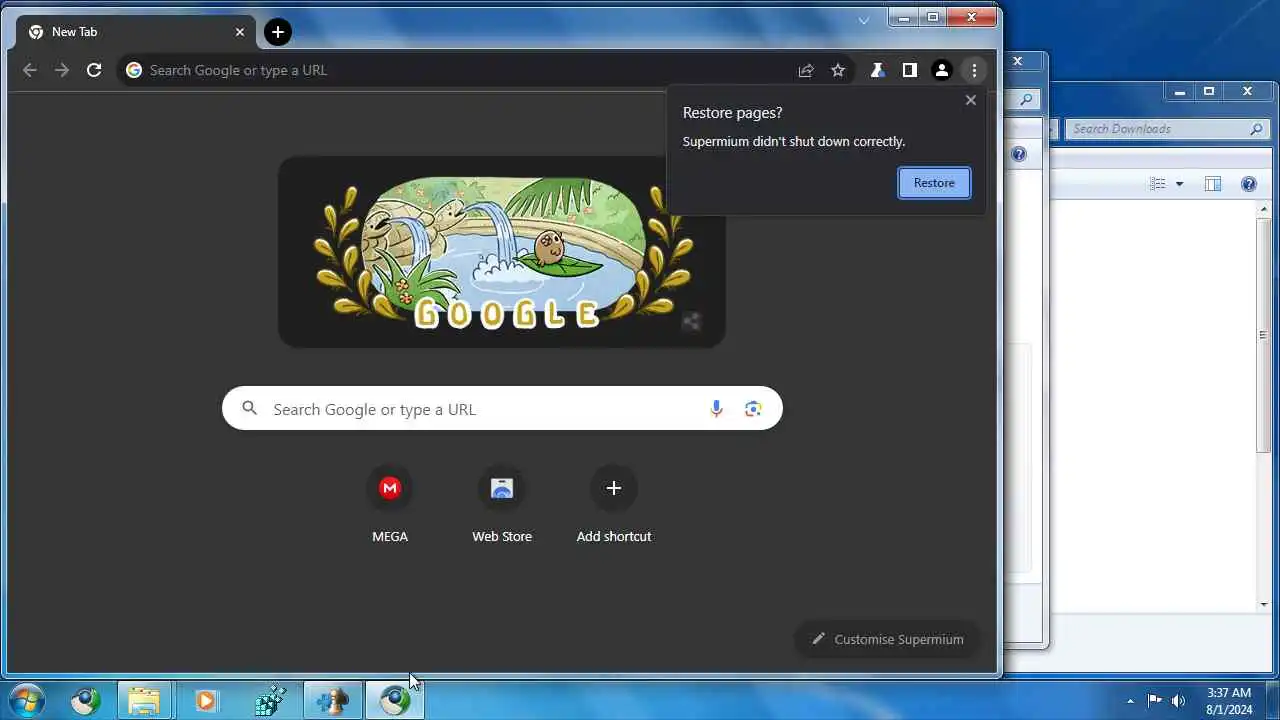Open the Web Store shortcut
Screen dimensions: 1280x720
[x=502, y=505]
